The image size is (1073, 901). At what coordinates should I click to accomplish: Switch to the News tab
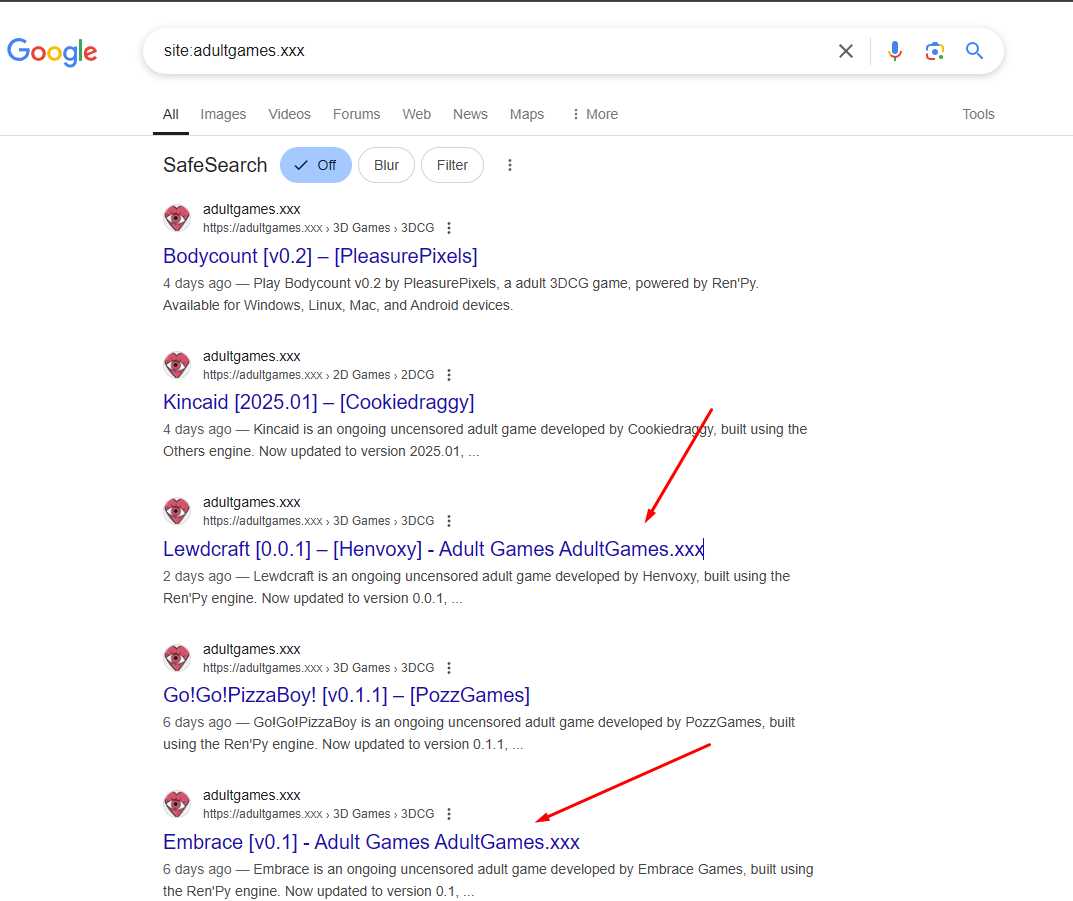tap(470, 114)
